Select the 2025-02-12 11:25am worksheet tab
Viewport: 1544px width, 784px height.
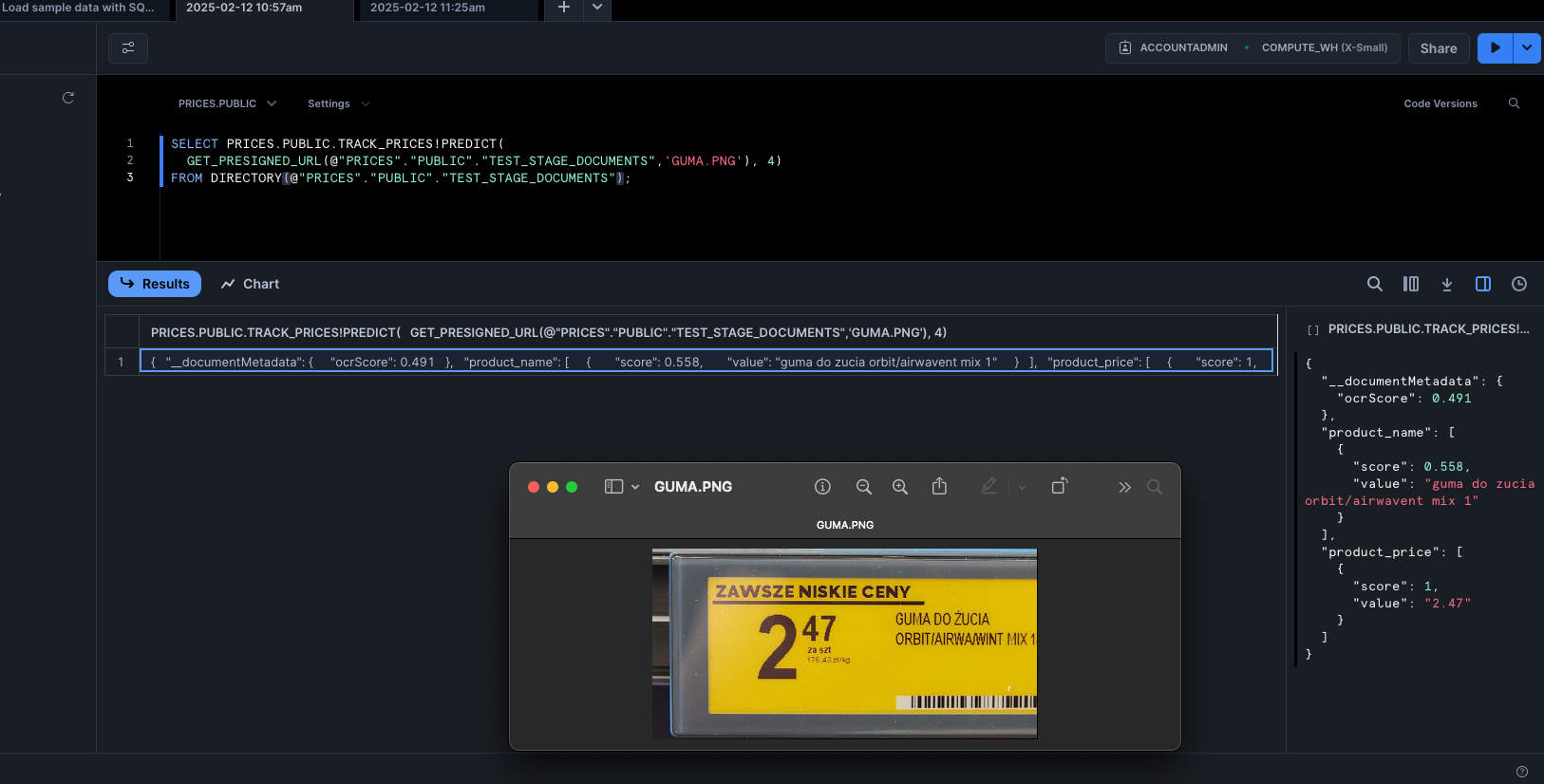point(448,9)
